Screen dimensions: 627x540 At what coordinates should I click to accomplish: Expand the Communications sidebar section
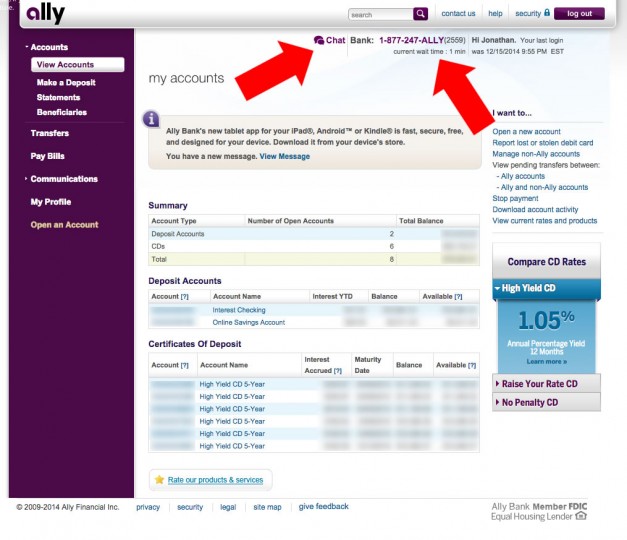pyautogui.click(x=64, y=179)
